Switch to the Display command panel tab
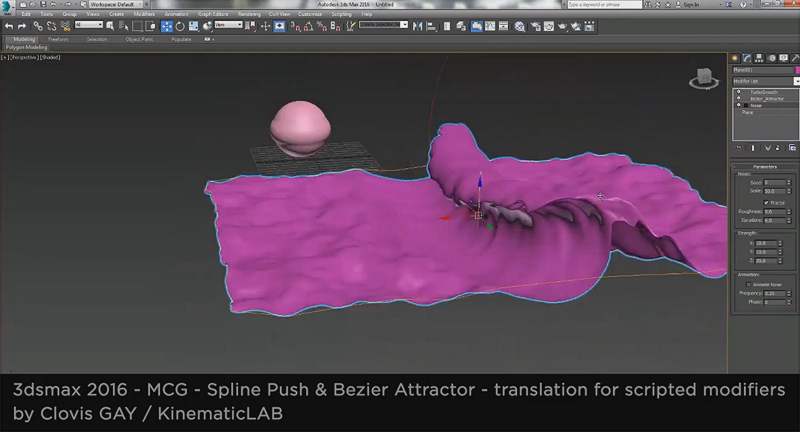The width and height of the screenshot is (800, 432). point(784,58)
